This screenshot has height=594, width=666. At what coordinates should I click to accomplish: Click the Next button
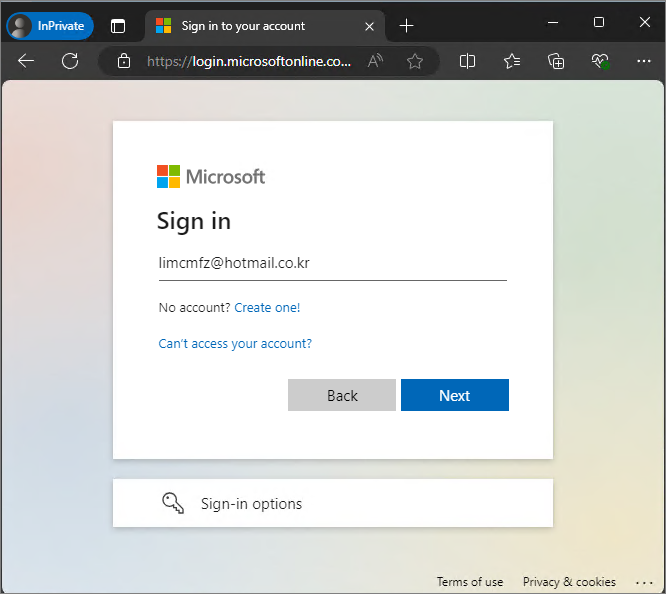tap(455, 395)
